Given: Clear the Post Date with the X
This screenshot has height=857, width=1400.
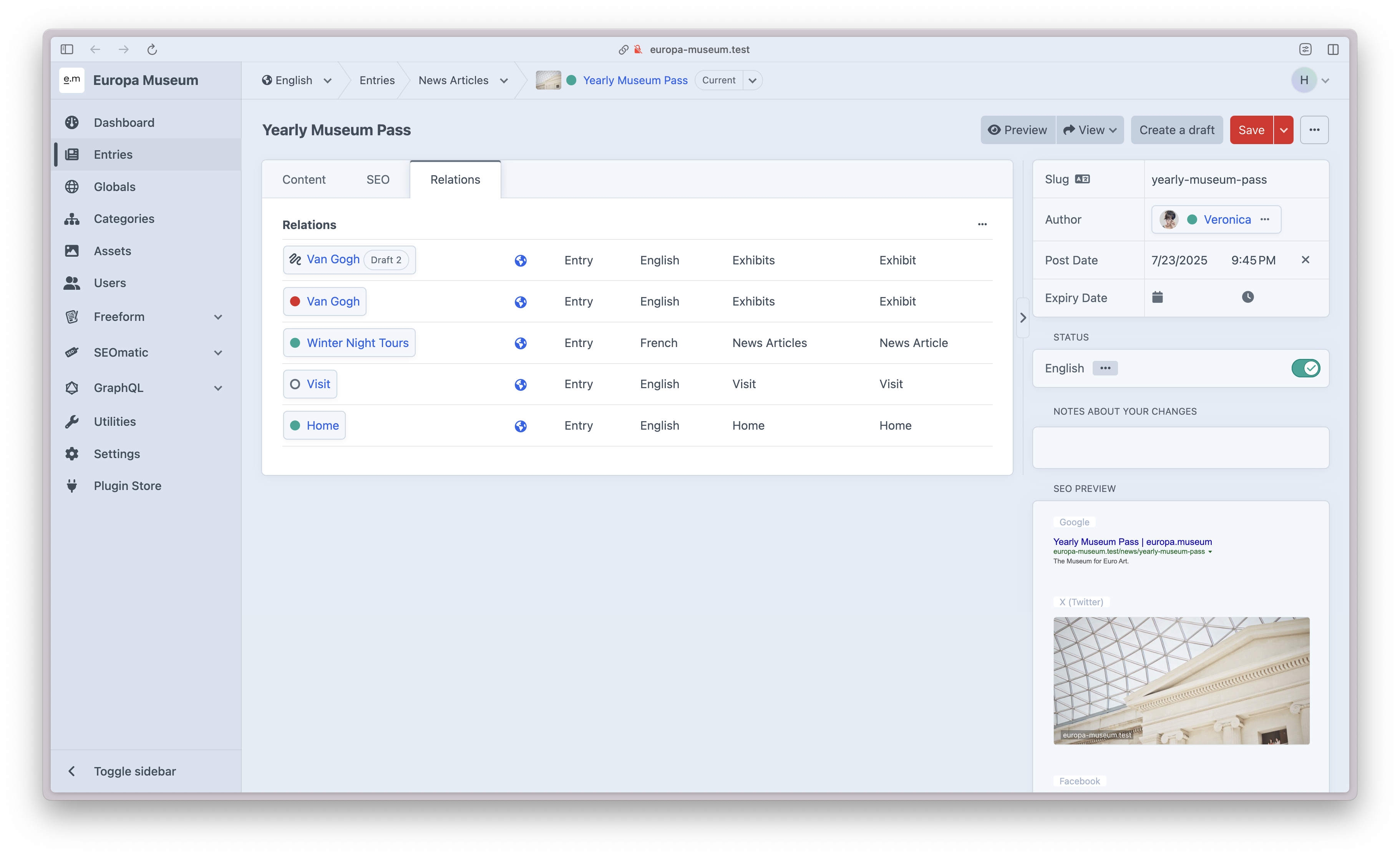Looking at the screenshot, I should point(1305,260).
